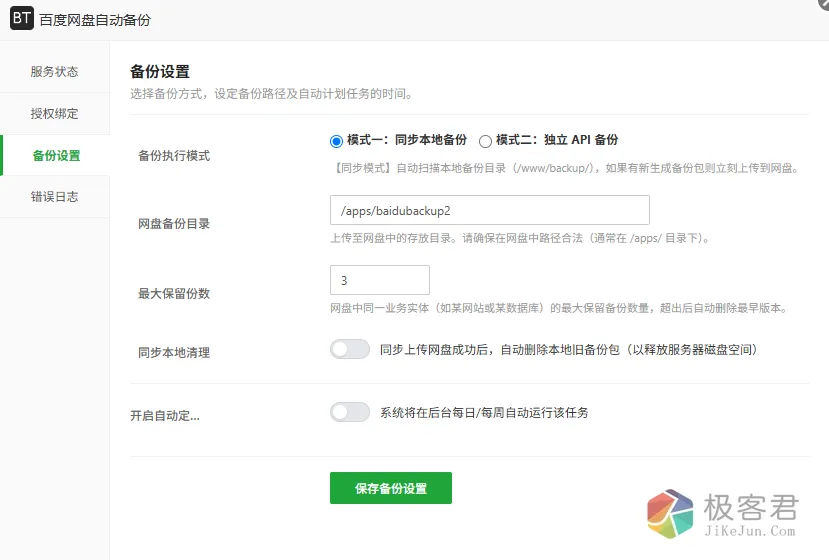The width and height of the screenshot is (829, 560).
Task: Select 模式二 独立 API 备份 radio button
Action: (x=485, y=141)
